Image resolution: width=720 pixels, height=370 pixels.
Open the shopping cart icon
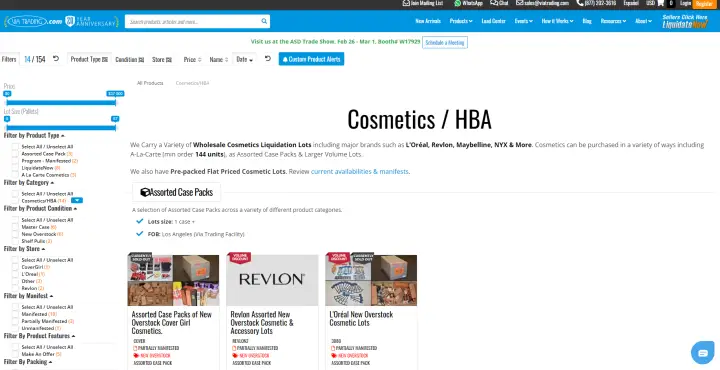(661, 3)
